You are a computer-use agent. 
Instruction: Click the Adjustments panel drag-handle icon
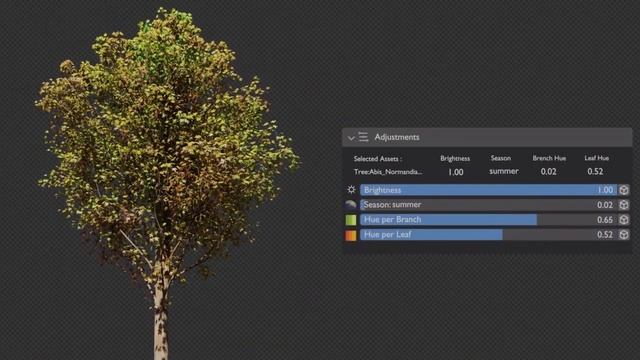click(363, 137)
